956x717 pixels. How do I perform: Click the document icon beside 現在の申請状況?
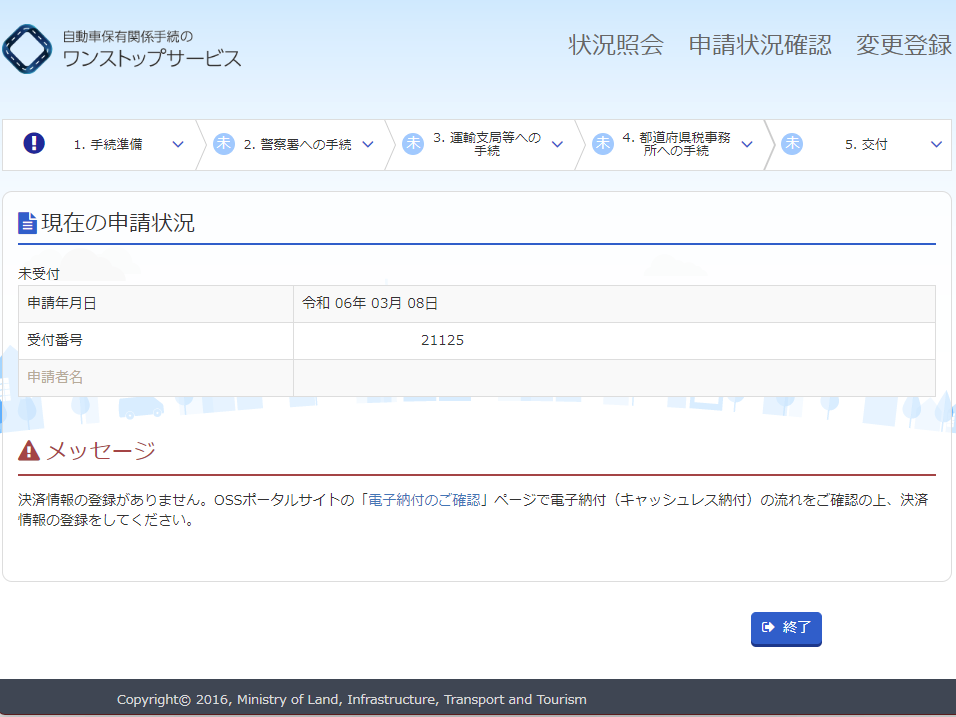click(27, 223)
